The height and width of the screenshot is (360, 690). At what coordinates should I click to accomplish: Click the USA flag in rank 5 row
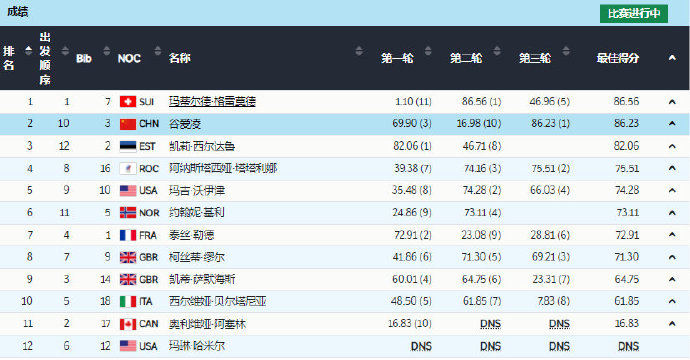tap(128, 191)
